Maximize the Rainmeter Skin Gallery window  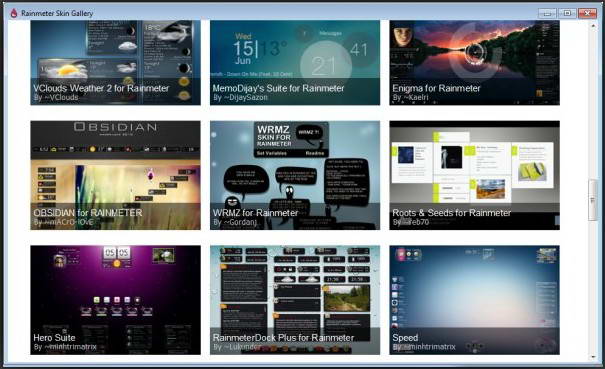tap(567, 13)
